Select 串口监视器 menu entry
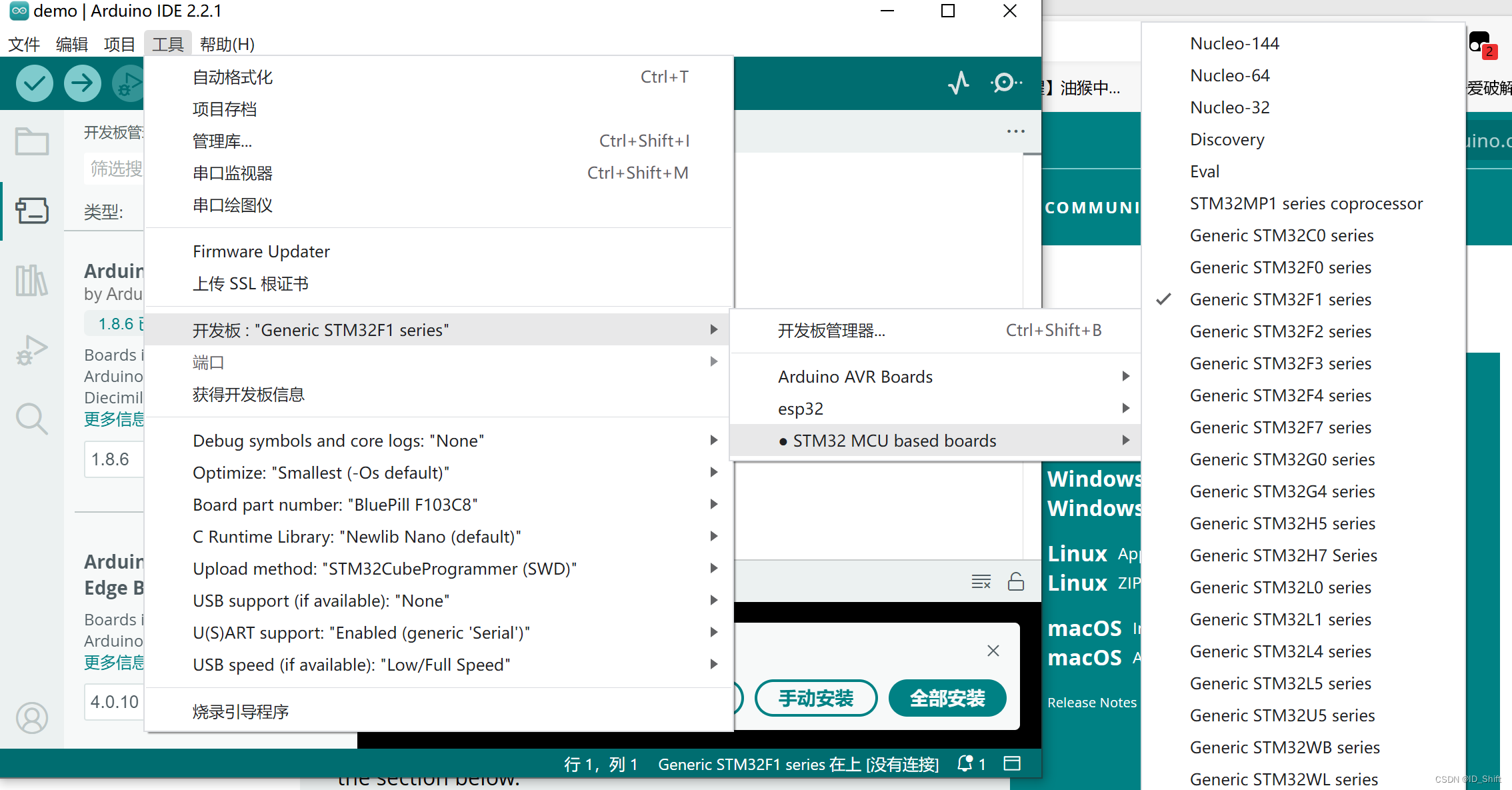This screenshot has width=1512, height=790. 233,173
